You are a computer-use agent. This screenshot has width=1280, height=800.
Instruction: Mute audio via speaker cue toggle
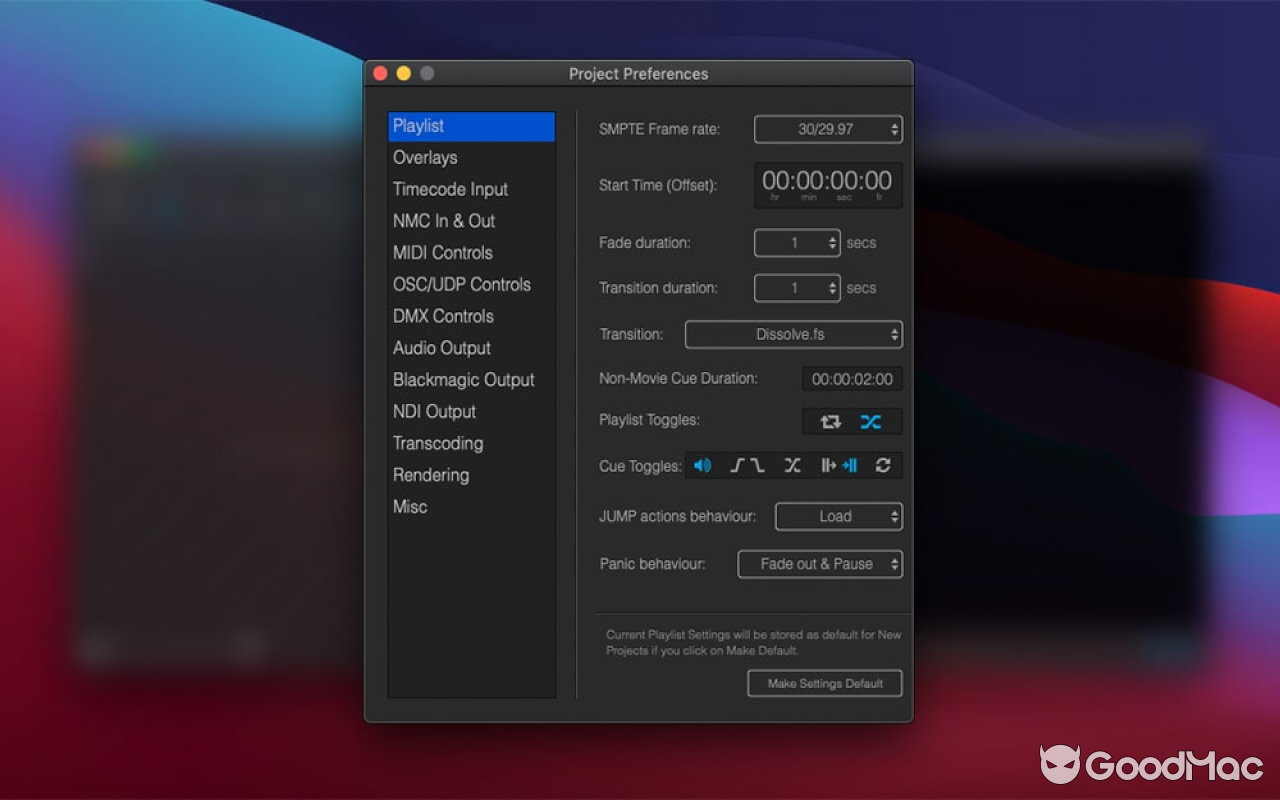tap(701, 465)
